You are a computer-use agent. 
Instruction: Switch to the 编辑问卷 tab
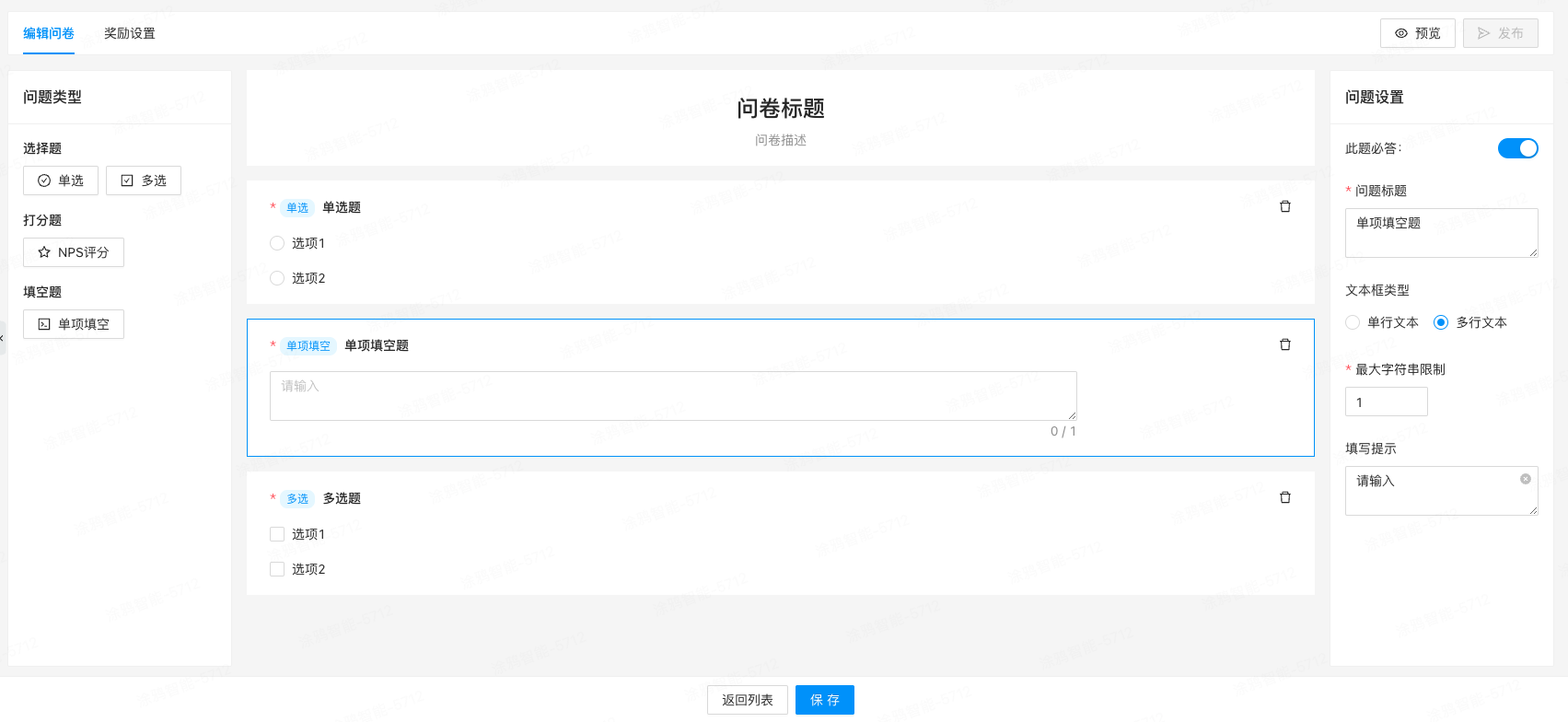click(x=49, y=33)
